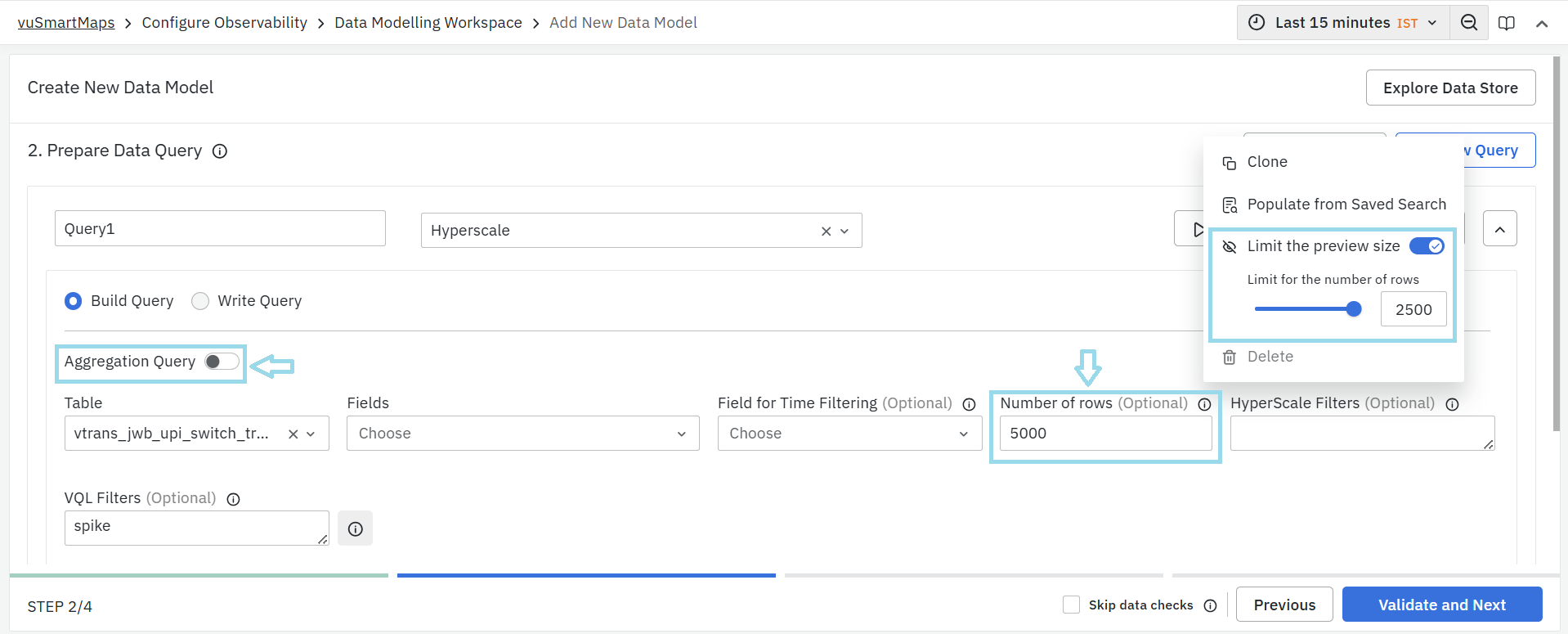Click the info icon next to VQL filter box
1568x634 pixels.
click(x=355, y=528)
